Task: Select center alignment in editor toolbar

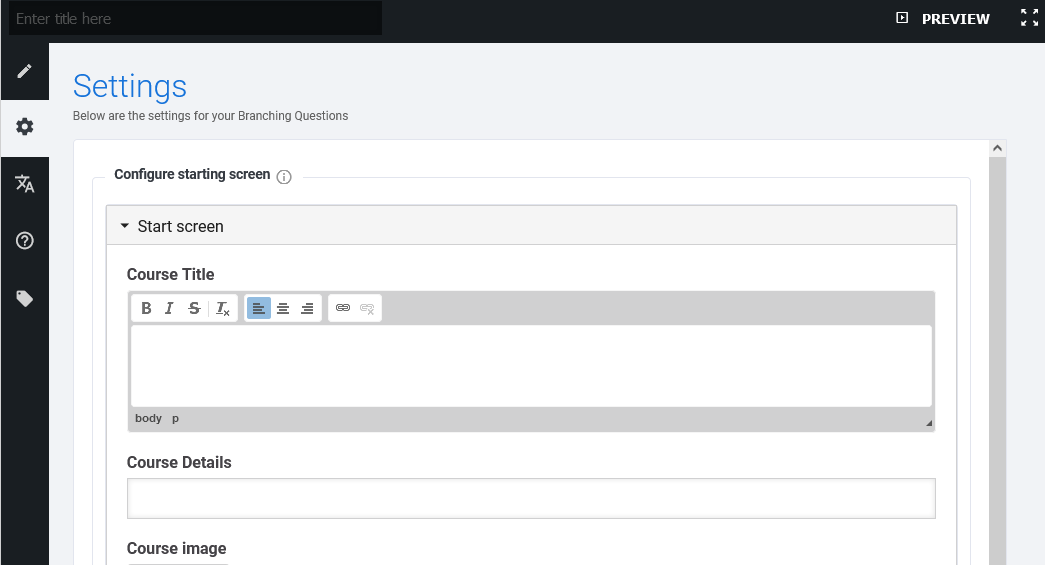Action: pos(283,308)
